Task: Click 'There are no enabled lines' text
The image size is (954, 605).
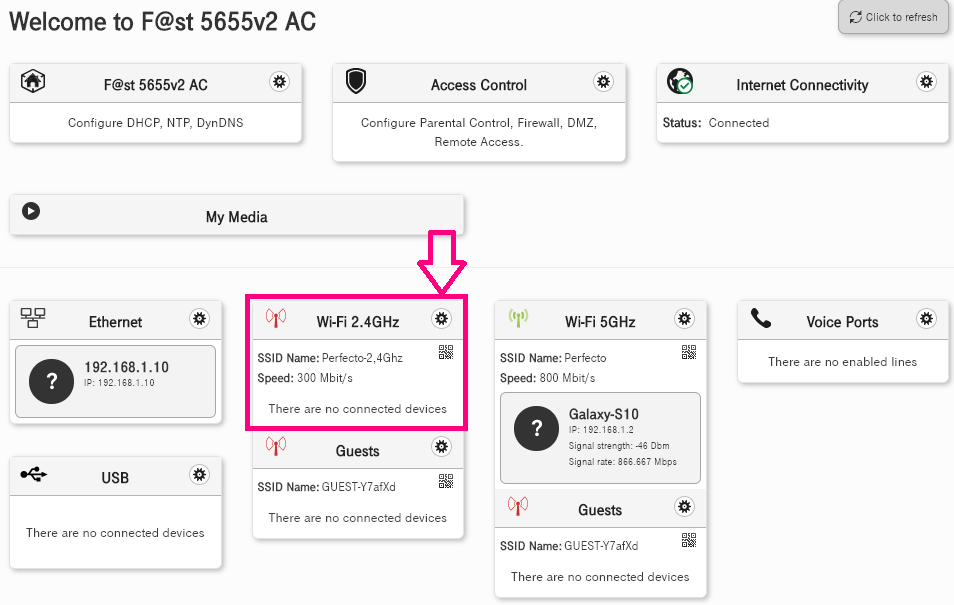Action: [x=843, y=362]
